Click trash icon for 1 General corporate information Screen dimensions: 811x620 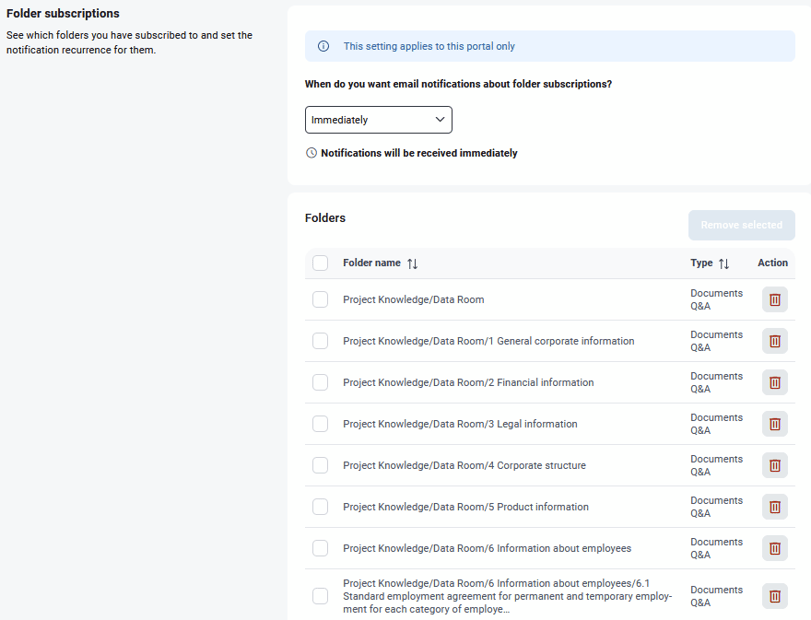click(774, 341)
